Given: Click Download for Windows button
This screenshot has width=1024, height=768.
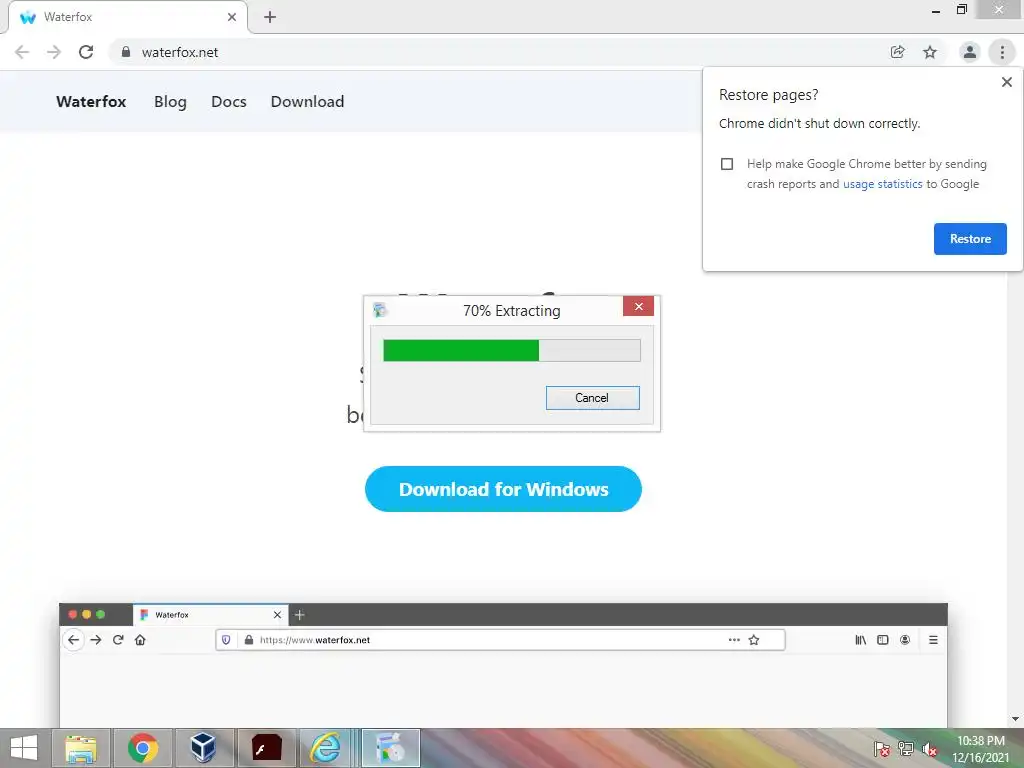Looking at the screenshot, I should pyautogui.click(x=503, y=489).
